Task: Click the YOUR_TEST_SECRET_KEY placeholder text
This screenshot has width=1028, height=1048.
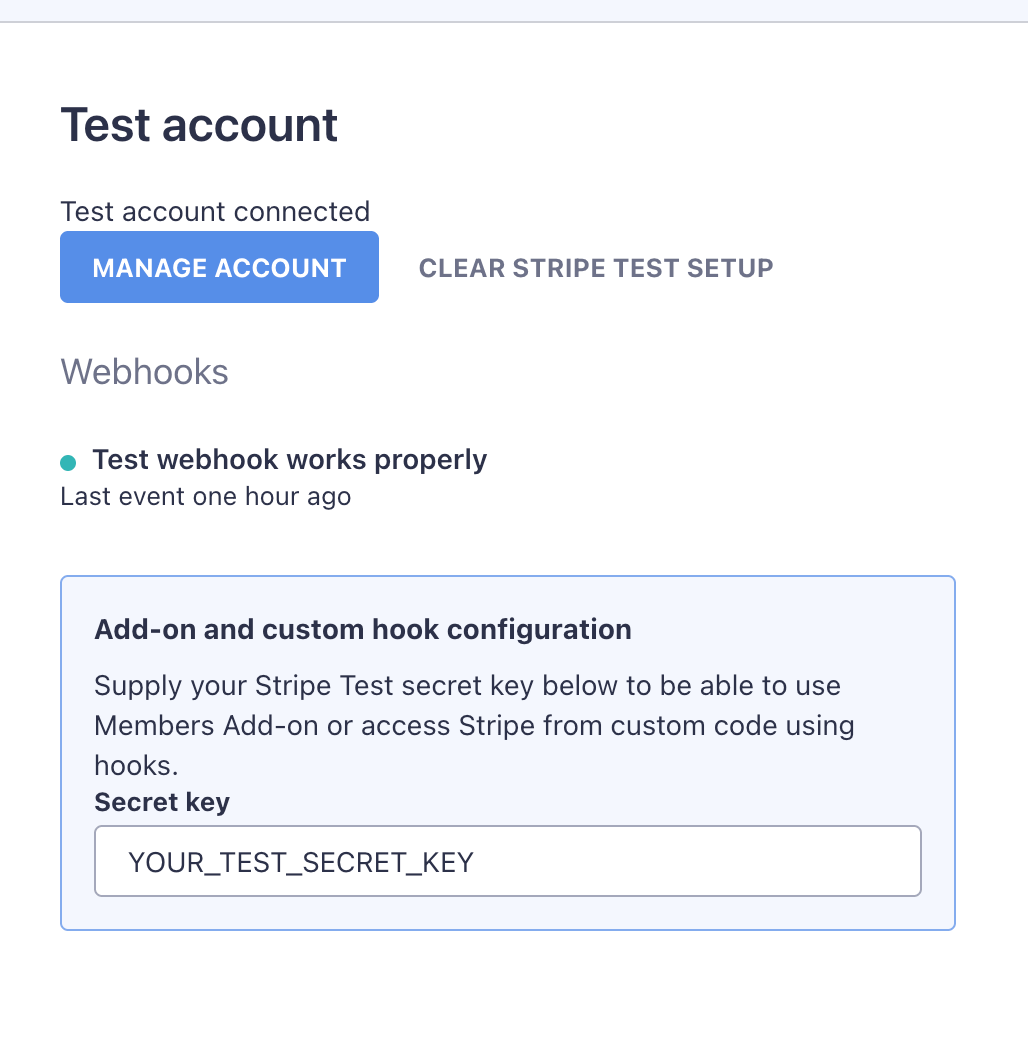Action: (301, 862)
